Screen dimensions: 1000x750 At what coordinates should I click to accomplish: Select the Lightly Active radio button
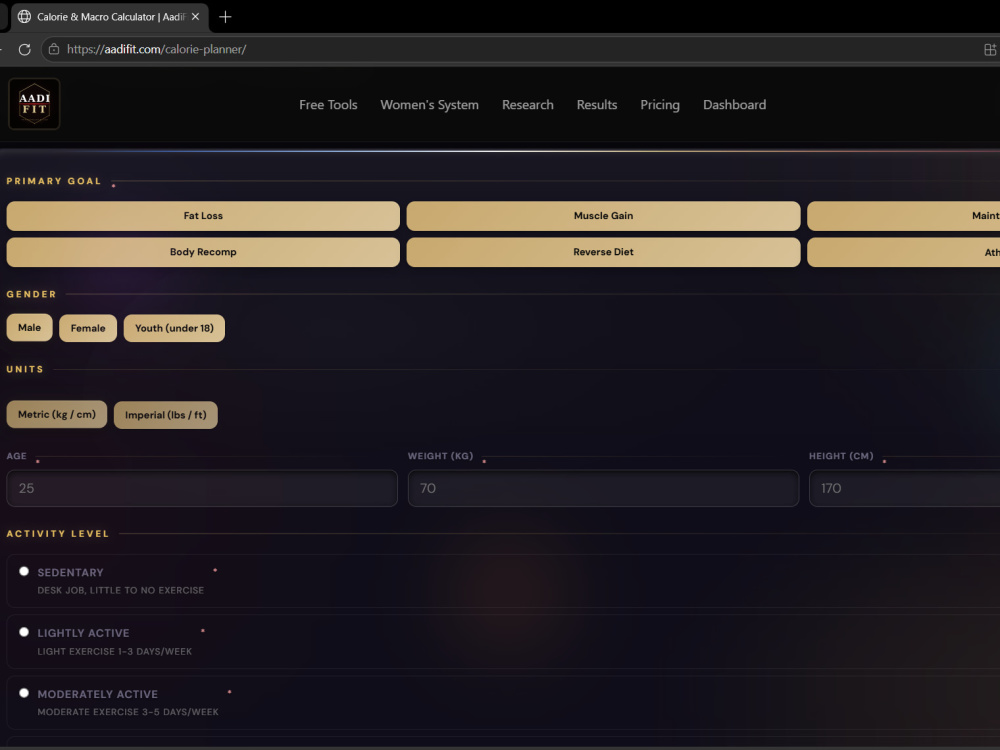coord(24,632)
